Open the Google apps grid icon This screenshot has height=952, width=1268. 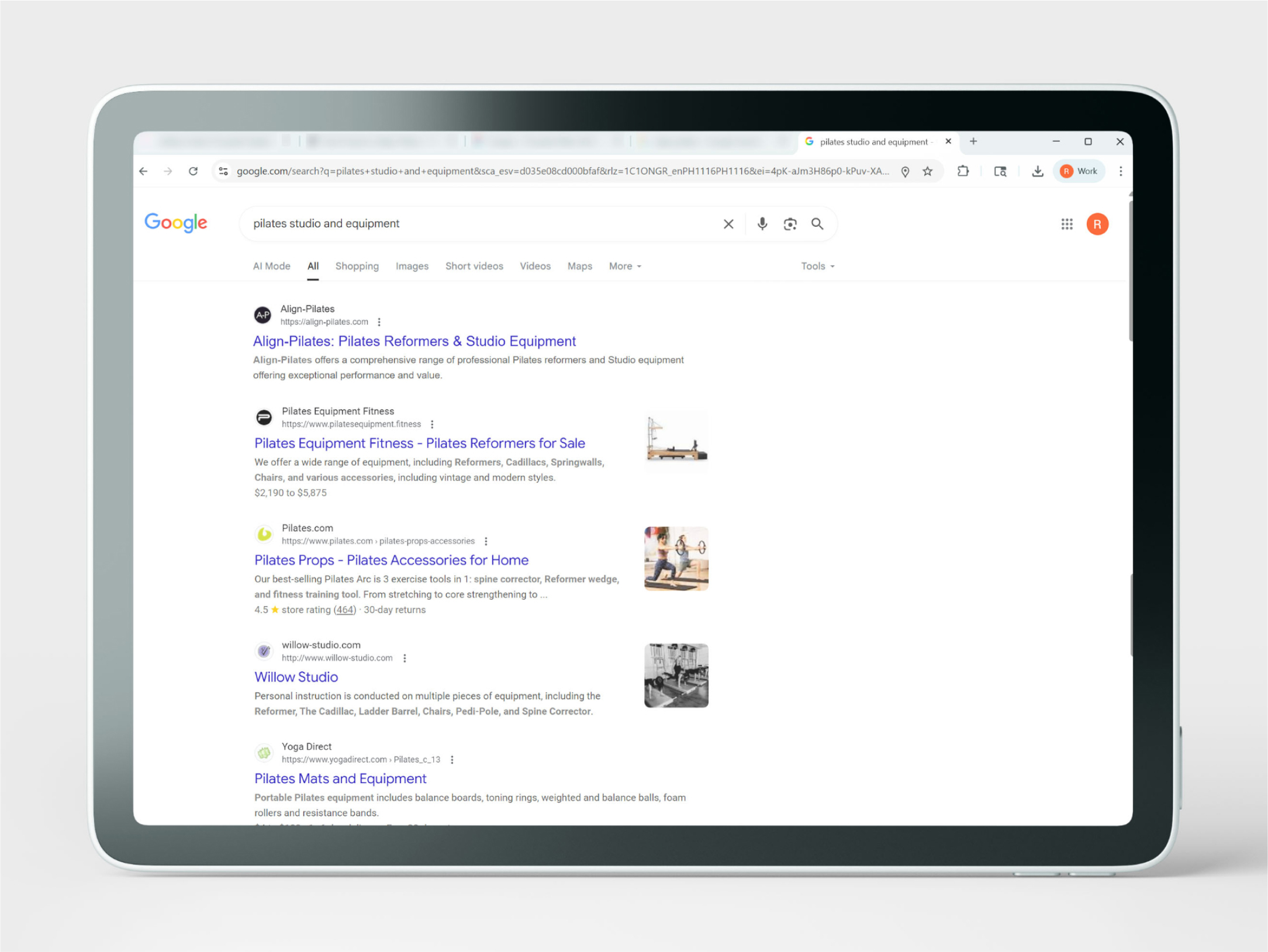tap(1067, 224)
